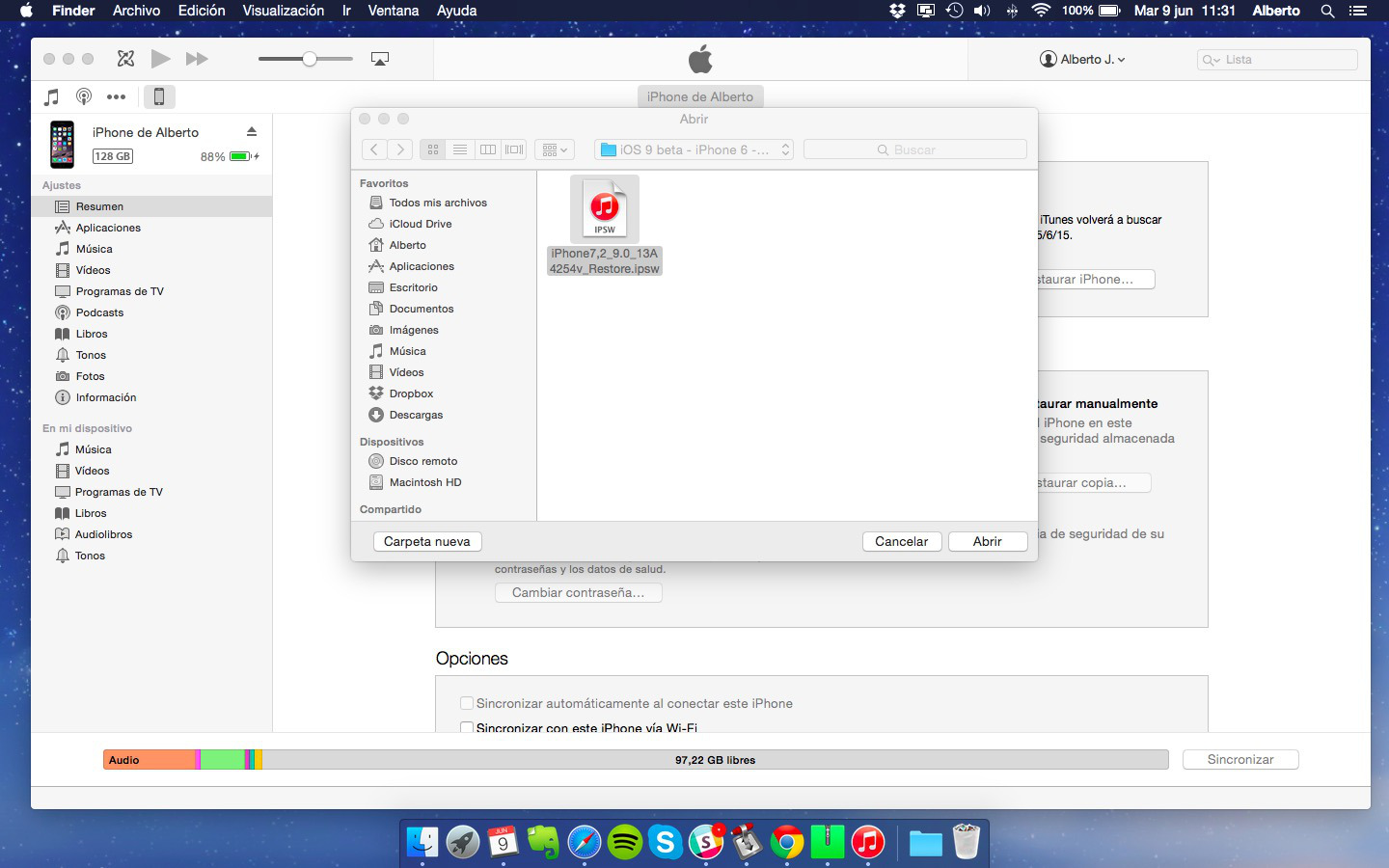Click the iTunes play button

click(160, 59)
